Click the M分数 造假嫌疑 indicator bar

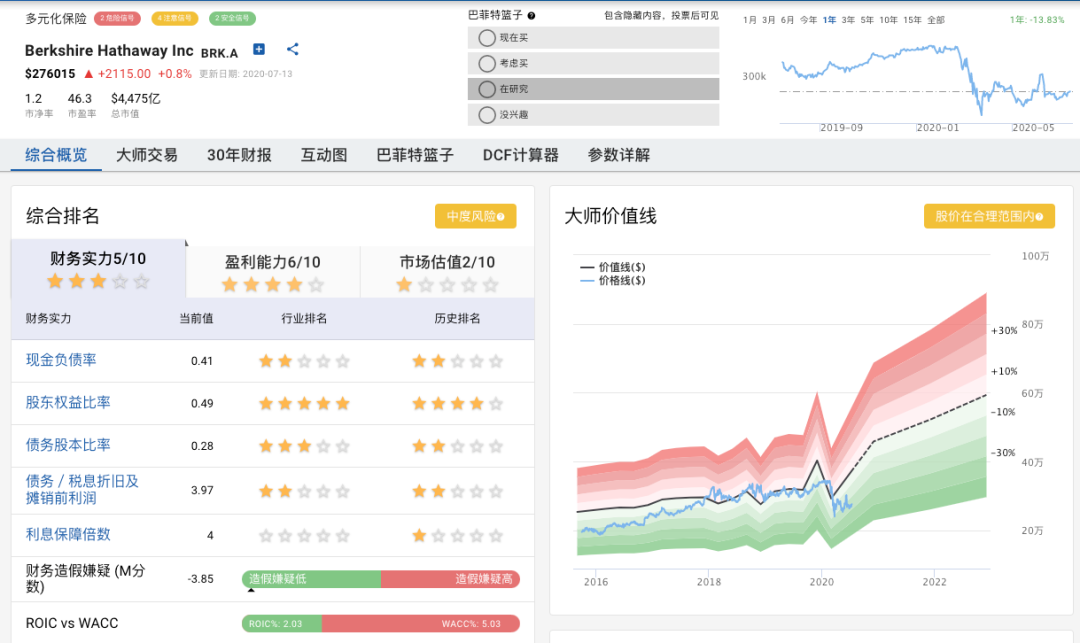click(381, 579)
